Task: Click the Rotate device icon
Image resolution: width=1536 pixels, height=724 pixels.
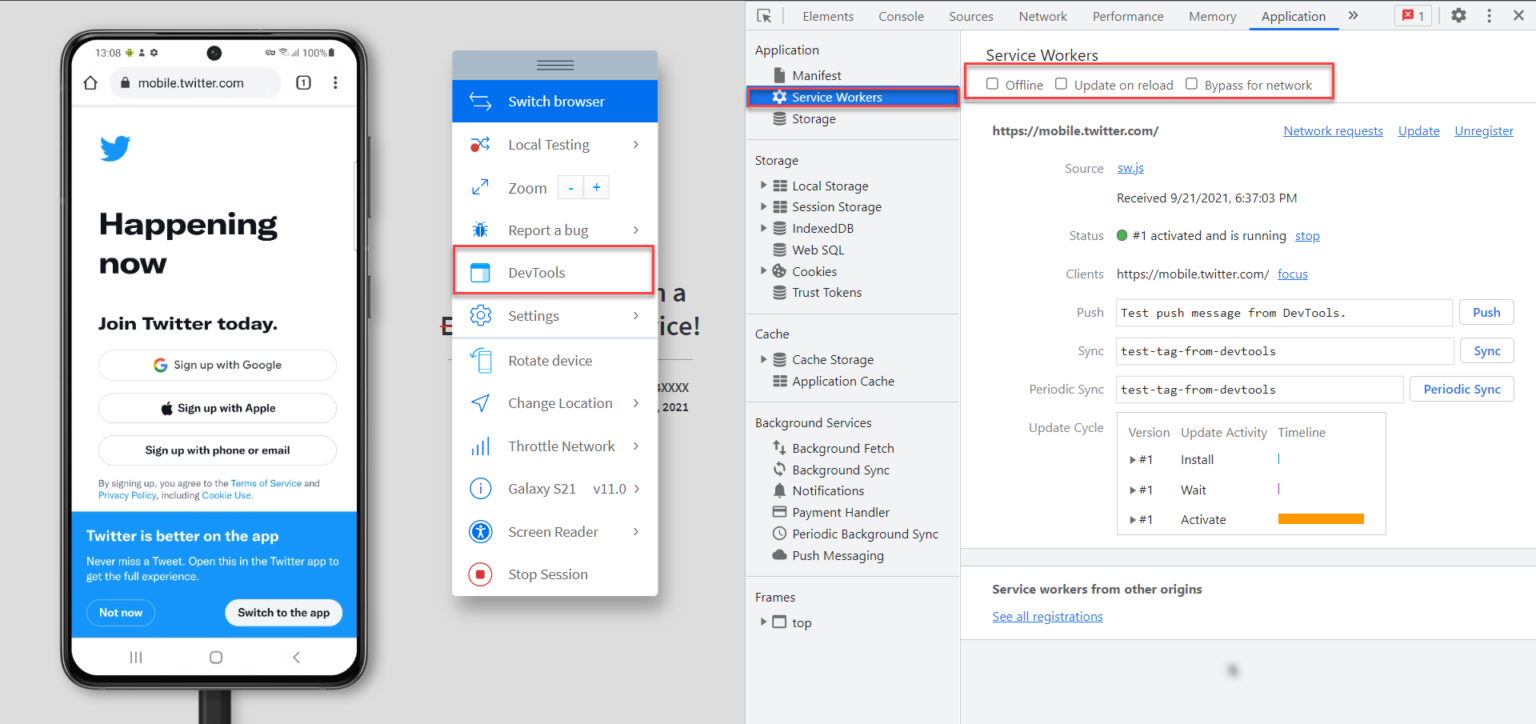Action: pyautogui.click(x=480, y=360)
